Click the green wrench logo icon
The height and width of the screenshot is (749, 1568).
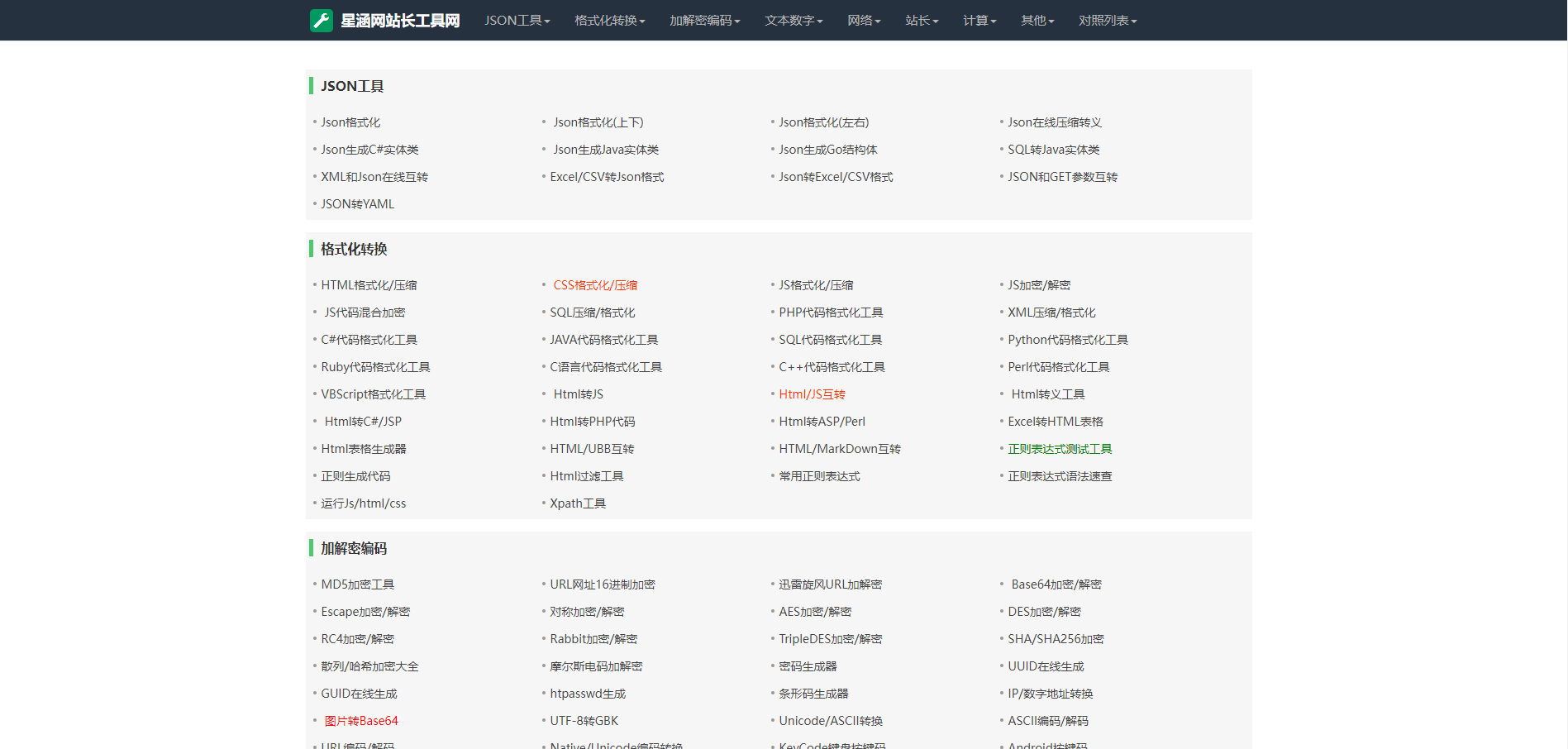click(x=321, y=21)
